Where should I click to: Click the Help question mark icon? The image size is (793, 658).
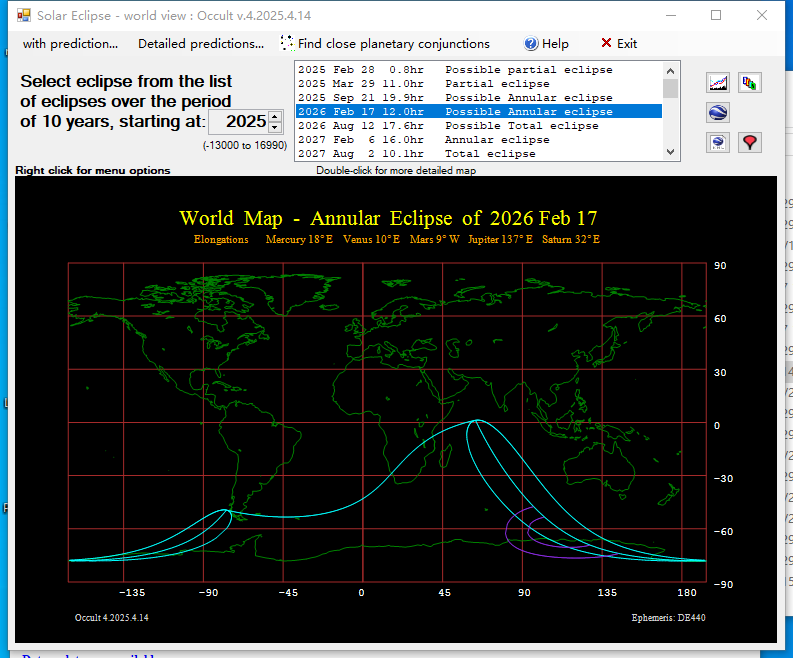click(x=531, y=44)
